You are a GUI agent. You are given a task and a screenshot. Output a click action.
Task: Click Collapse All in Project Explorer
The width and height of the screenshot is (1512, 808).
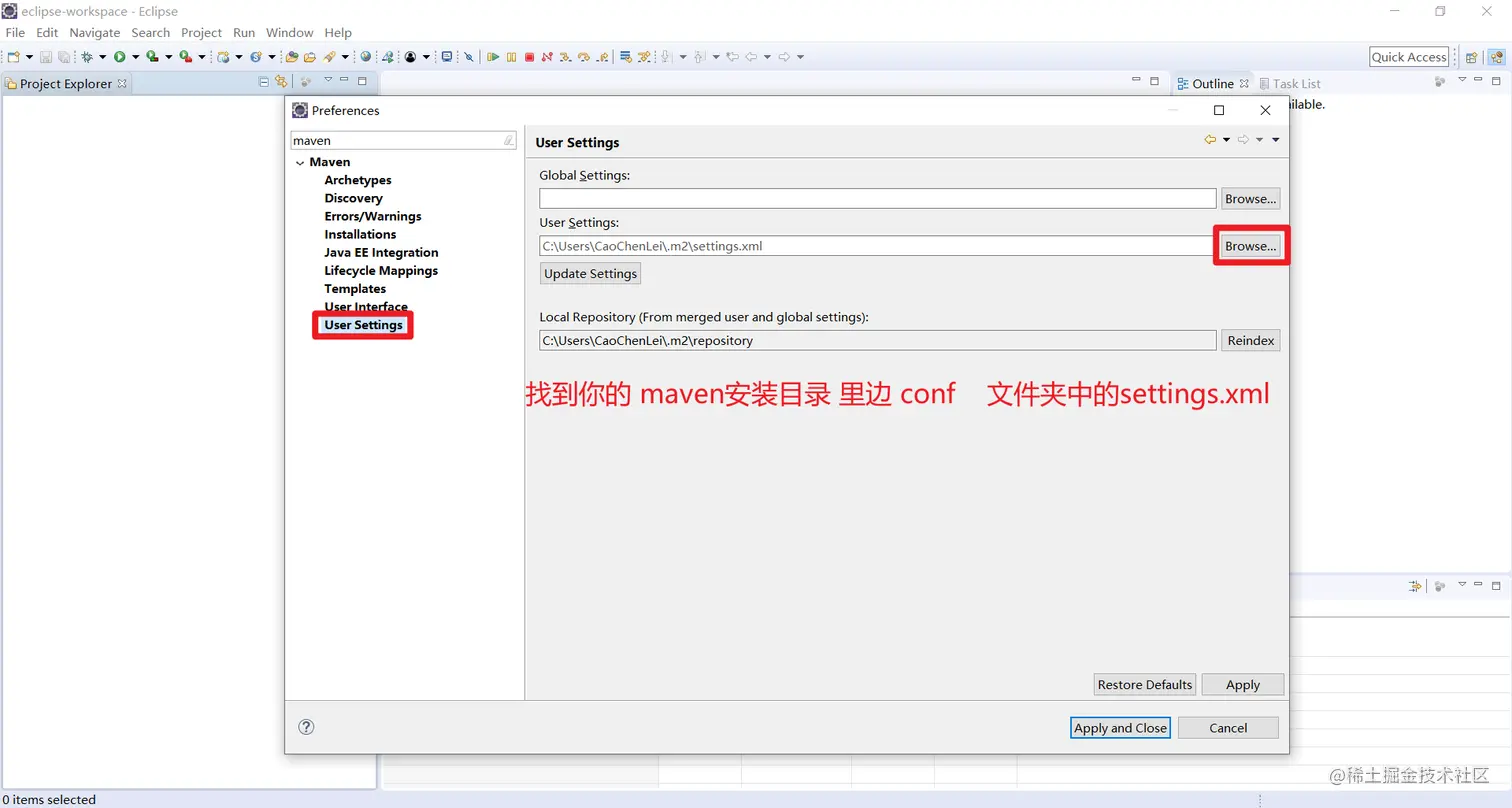point(264,82)
